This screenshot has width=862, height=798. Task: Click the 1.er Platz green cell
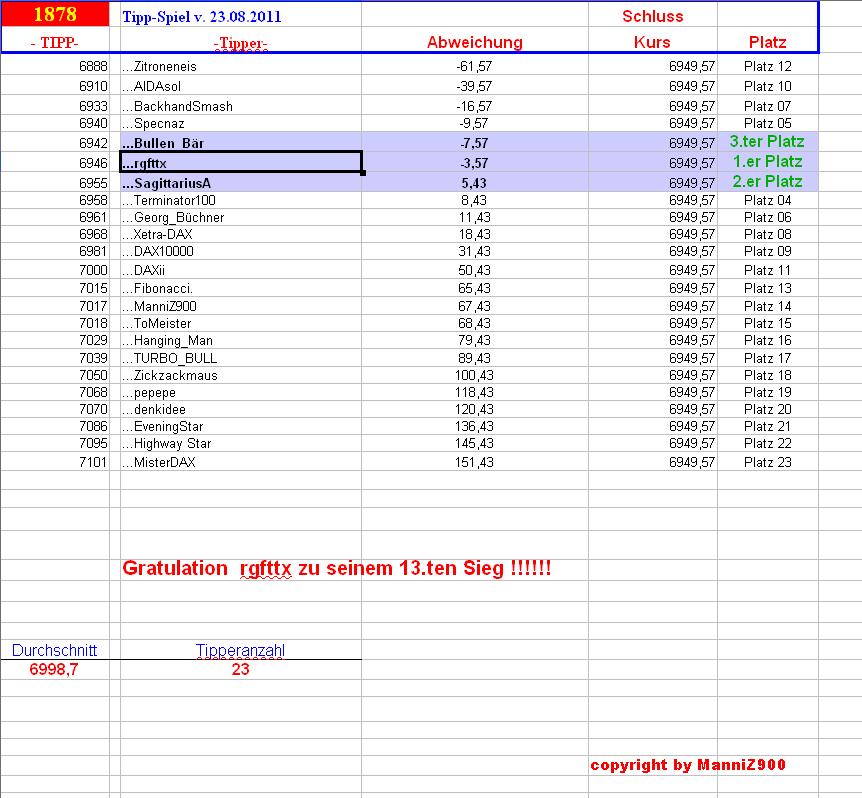click(x=767, y=162)
